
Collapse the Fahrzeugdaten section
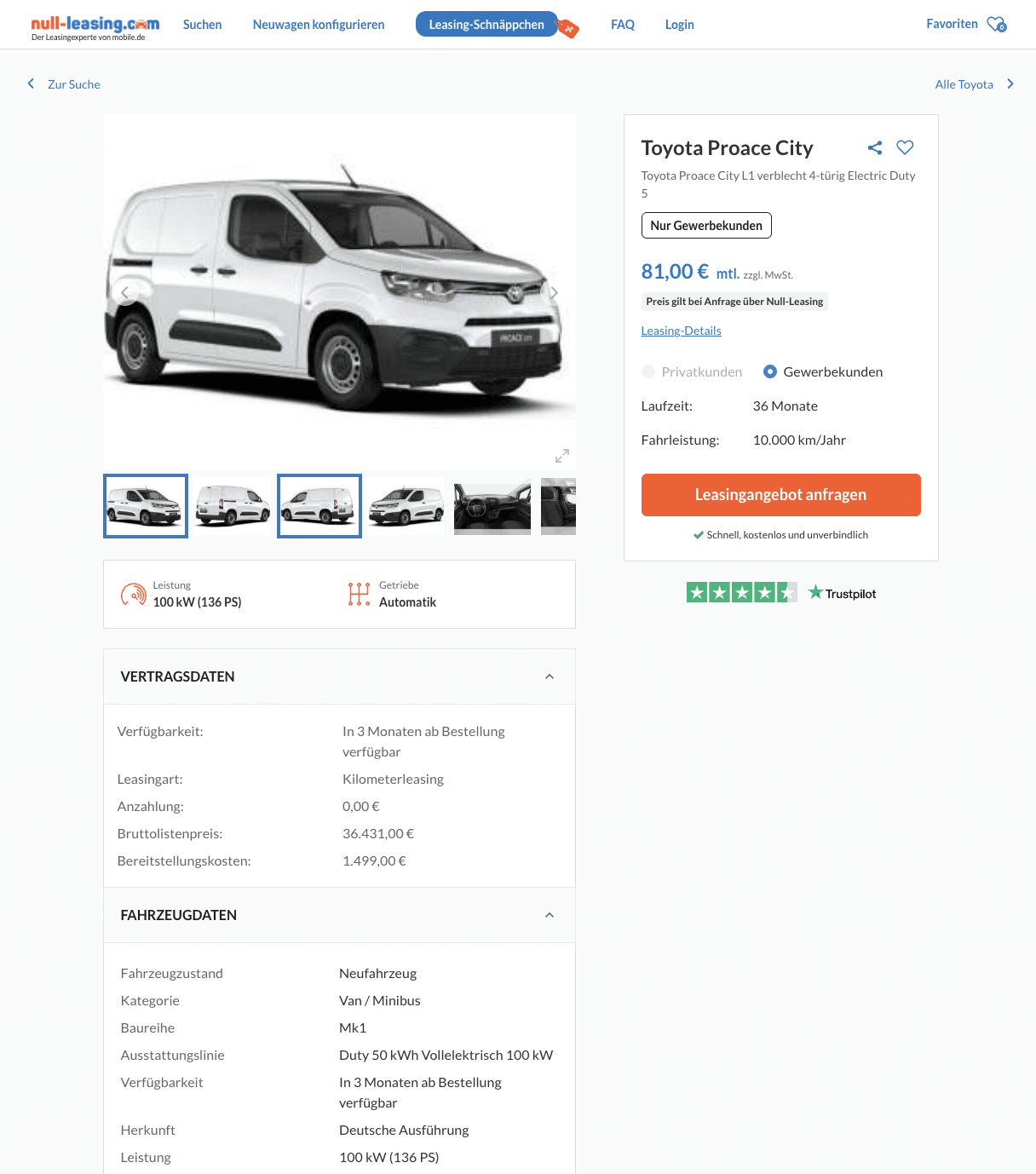click(x=550, y=915)
